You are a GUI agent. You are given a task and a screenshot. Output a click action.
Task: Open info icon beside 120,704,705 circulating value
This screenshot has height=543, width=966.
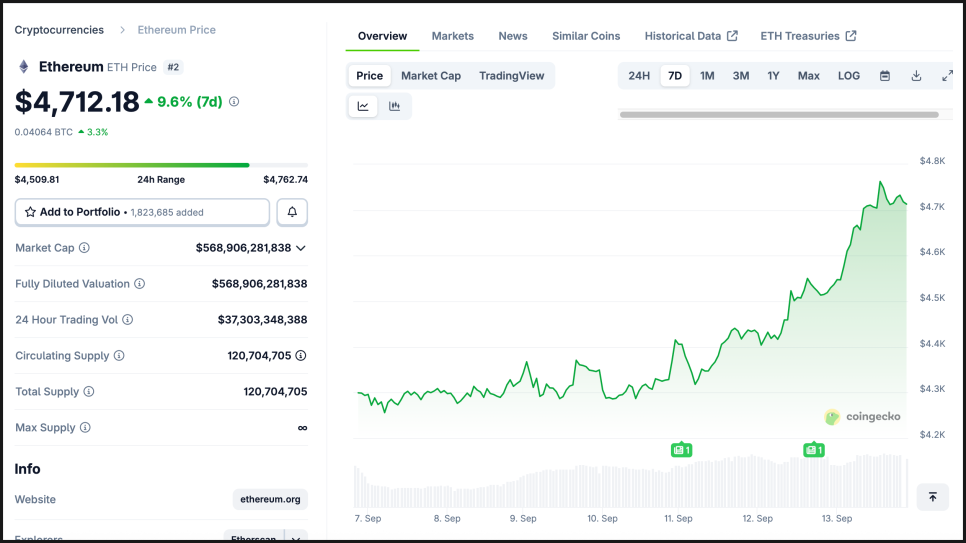point(301,356)
